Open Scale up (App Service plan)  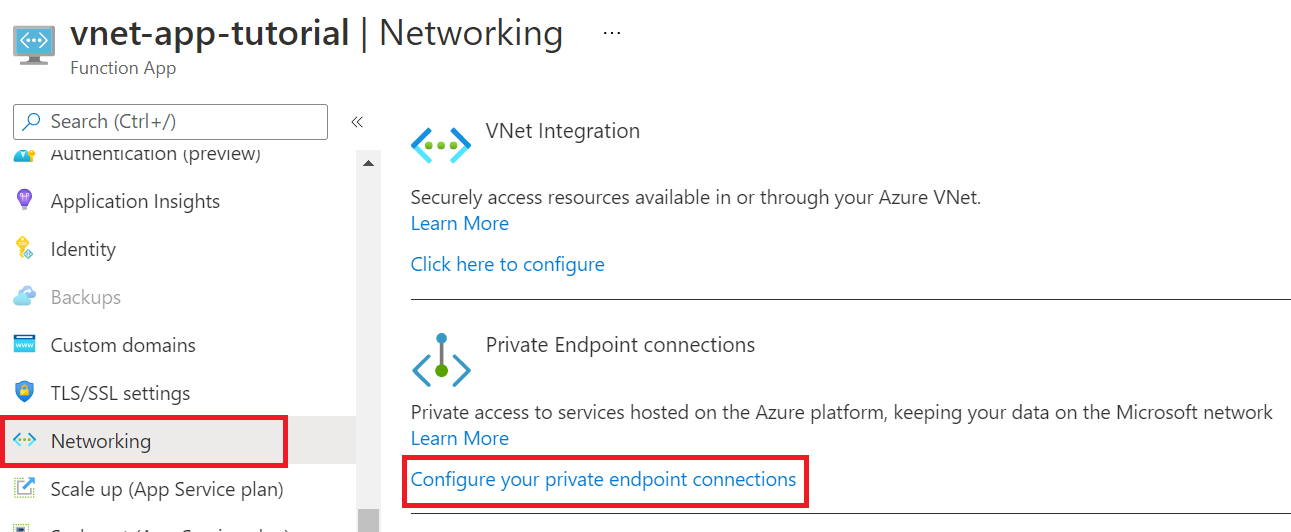[167, 489]
